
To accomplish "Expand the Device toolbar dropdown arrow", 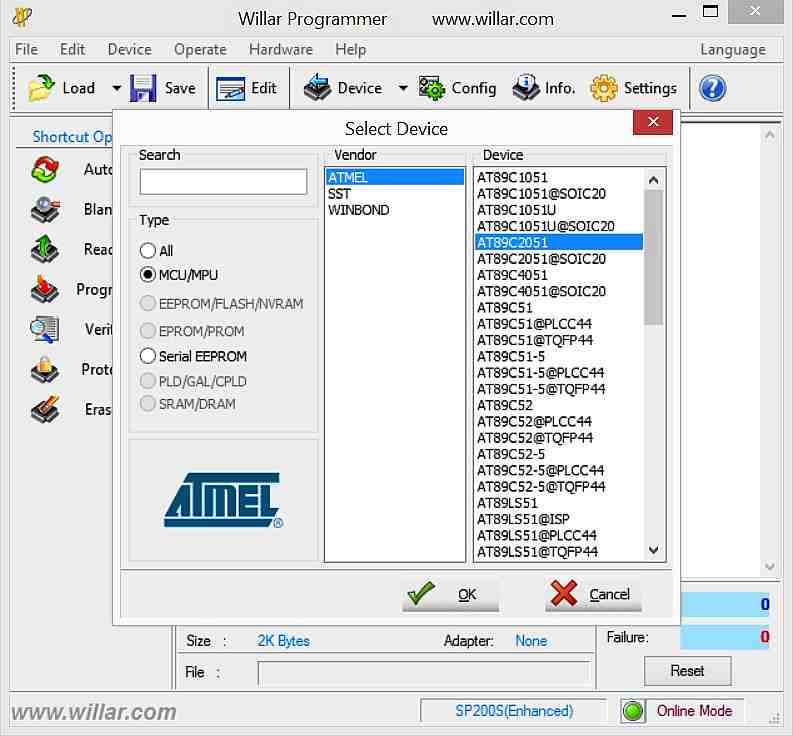I will pyautogui.click(x=403, y=88).
